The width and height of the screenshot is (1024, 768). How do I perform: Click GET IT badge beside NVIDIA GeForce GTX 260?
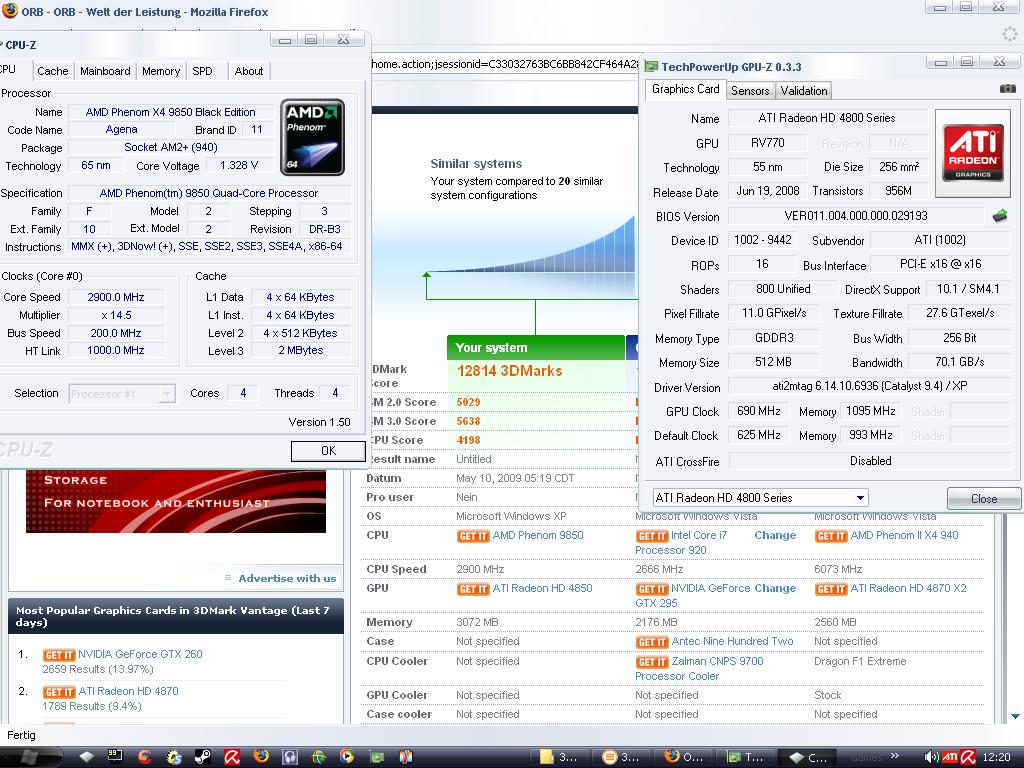pos(59,655)
